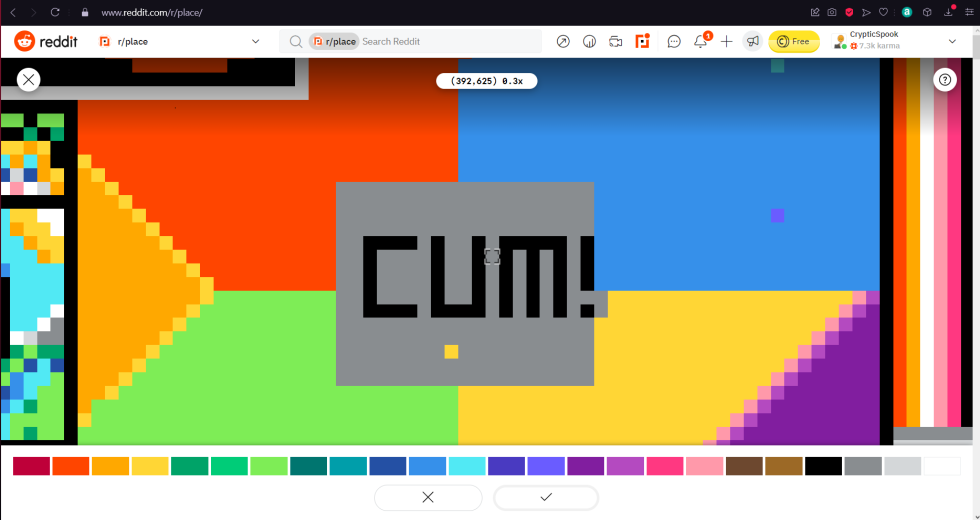Select the black color swatch

pos(823,466)
